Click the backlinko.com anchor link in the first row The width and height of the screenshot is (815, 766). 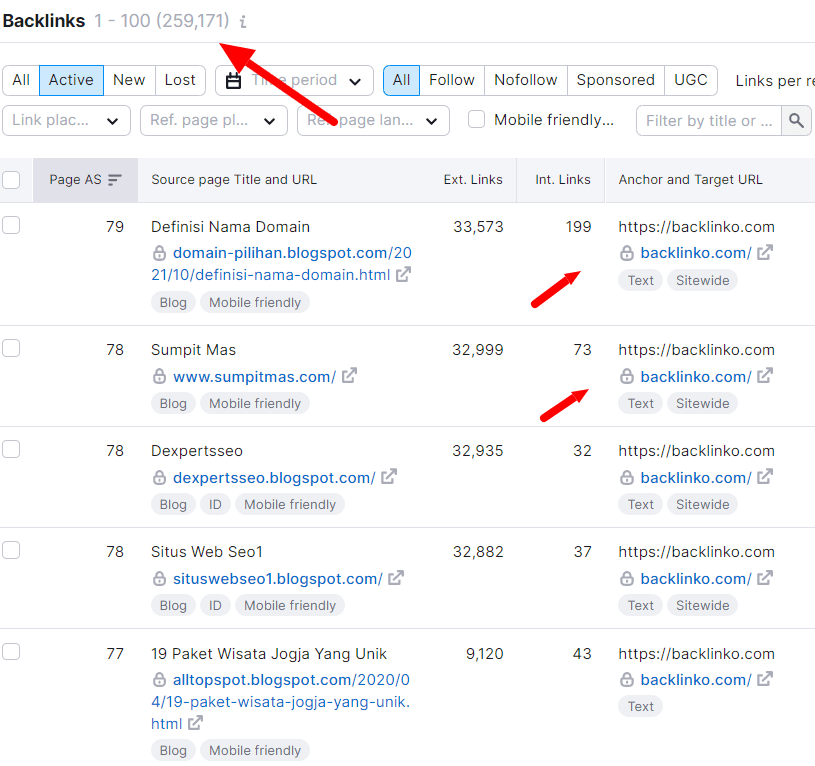tap(695, 253)
